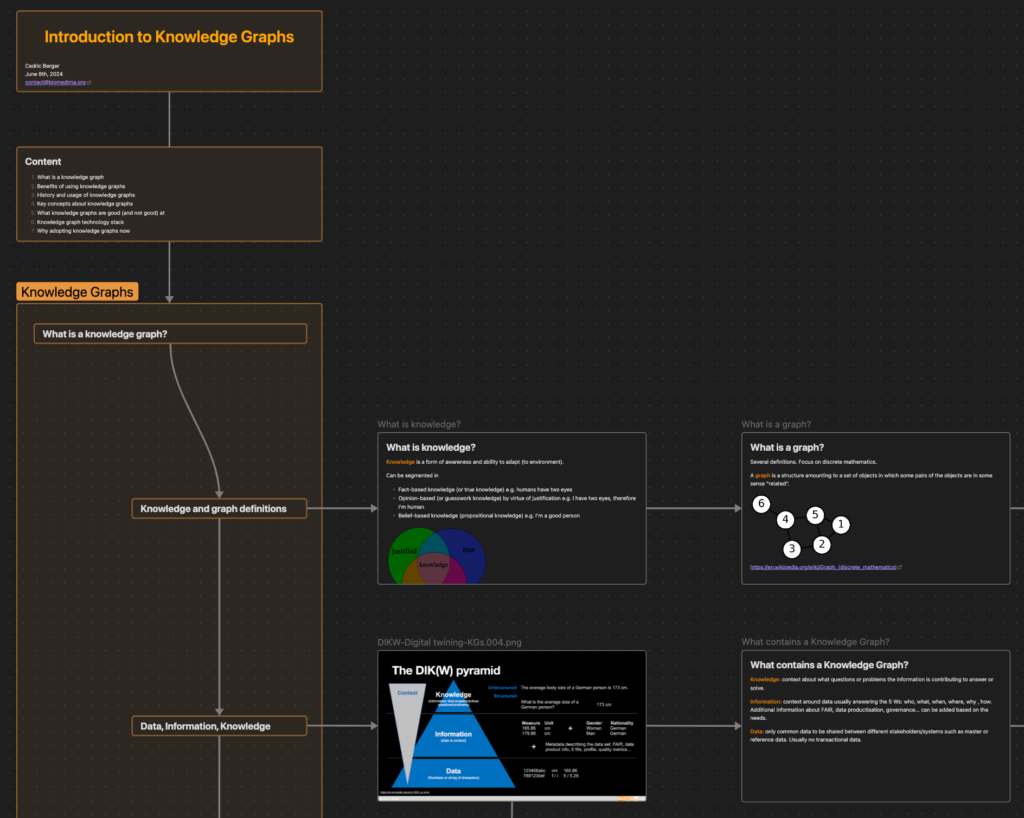Click the gray "What is a graph?" card label

tap(776, 424)
